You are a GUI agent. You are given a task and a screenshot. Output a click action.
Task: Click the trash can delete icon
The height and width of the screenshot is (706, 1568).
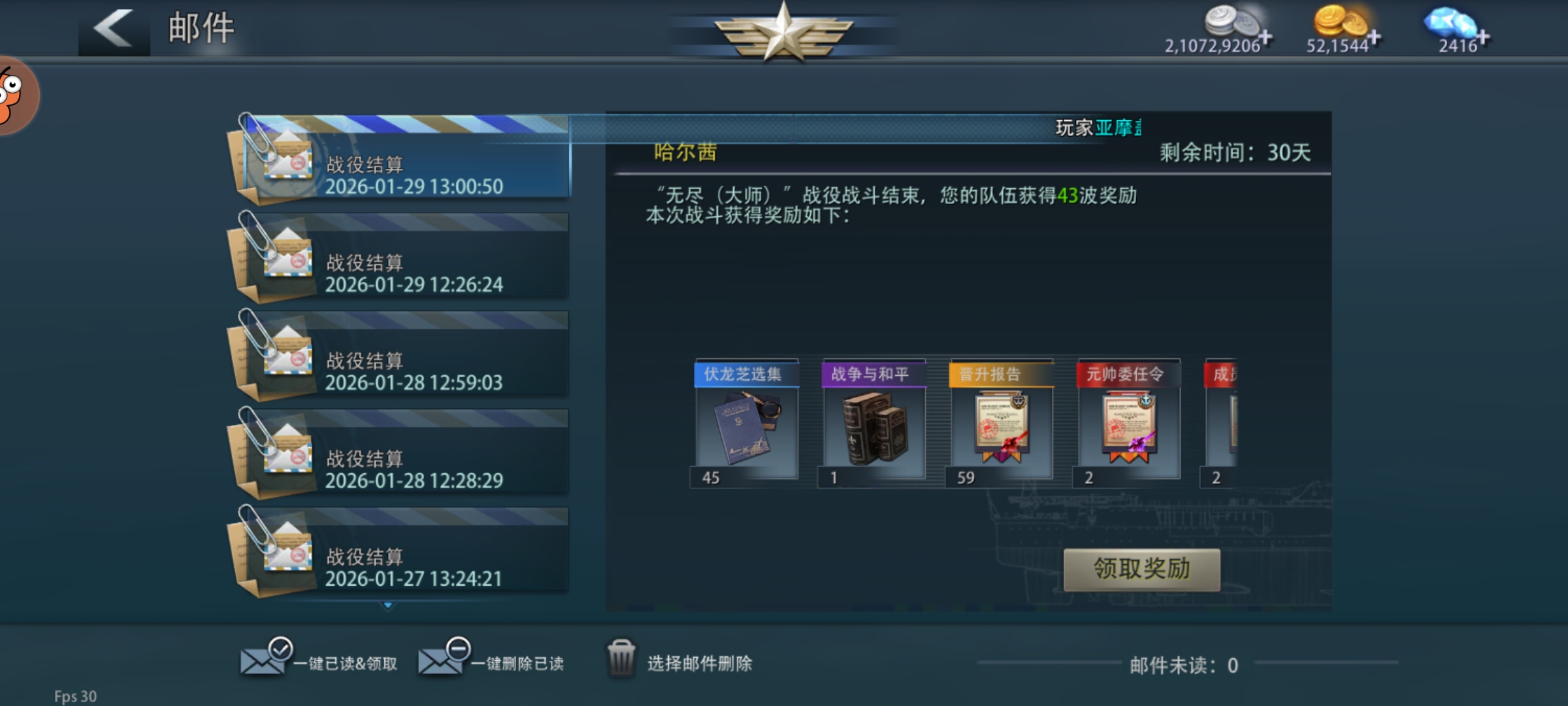point(621,659)
